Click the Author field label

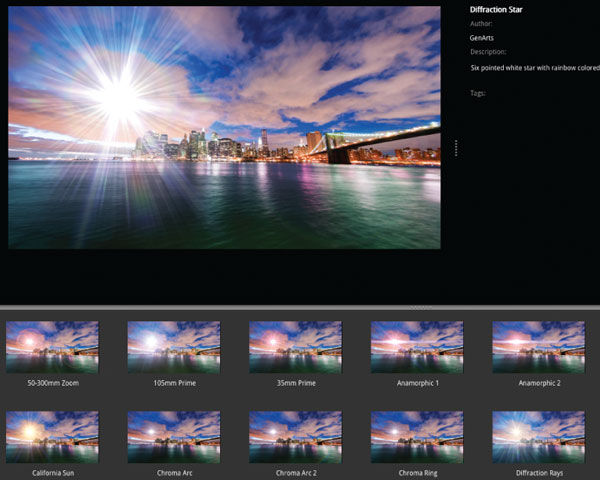483,24
